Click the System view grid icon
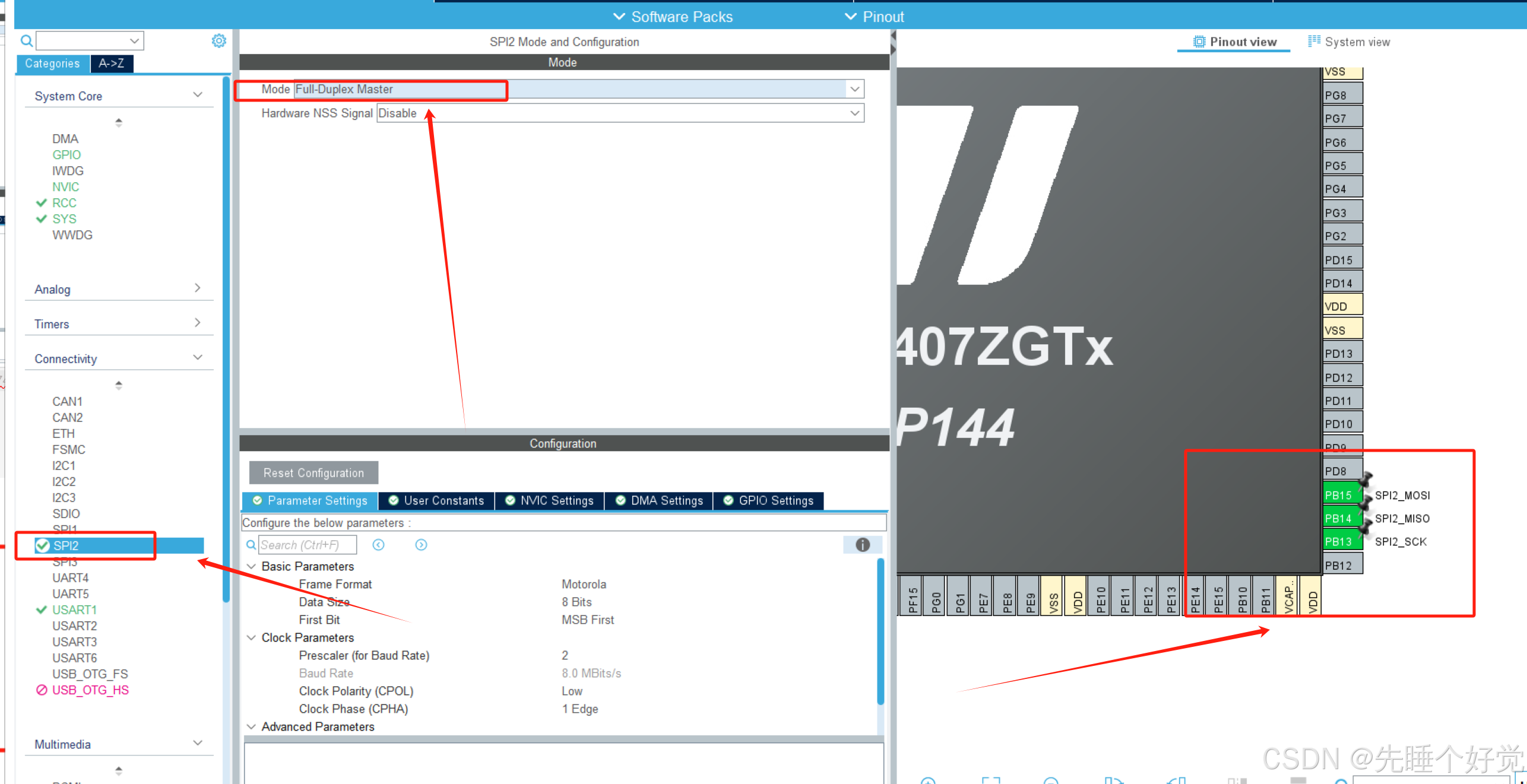1527x784 pixels. 1314,42
